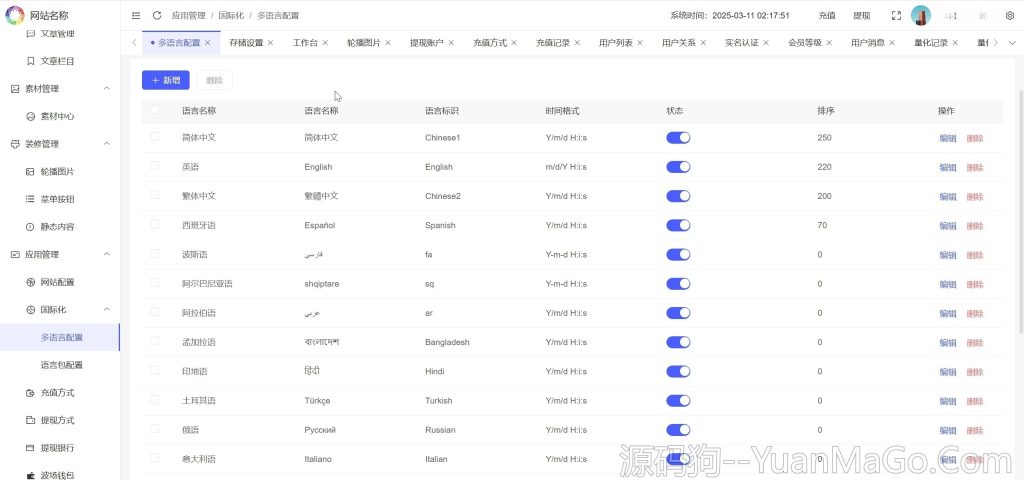The image size is (1024, 480).
Task: Click the 提现 link in header
Action: click(x=861, y=16)
